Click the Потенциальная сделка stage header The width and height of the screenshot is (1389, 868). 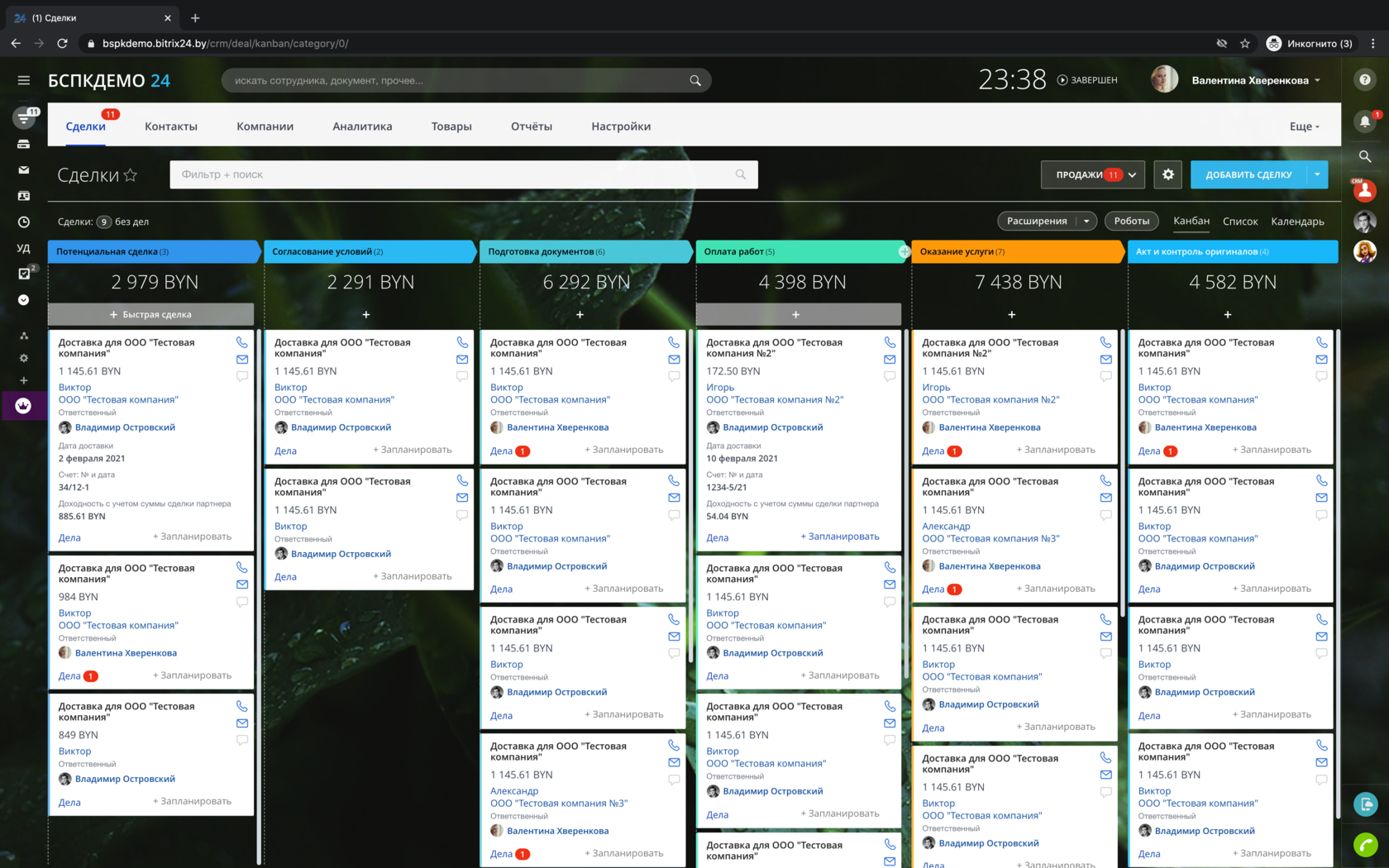(x=154, y=251)
